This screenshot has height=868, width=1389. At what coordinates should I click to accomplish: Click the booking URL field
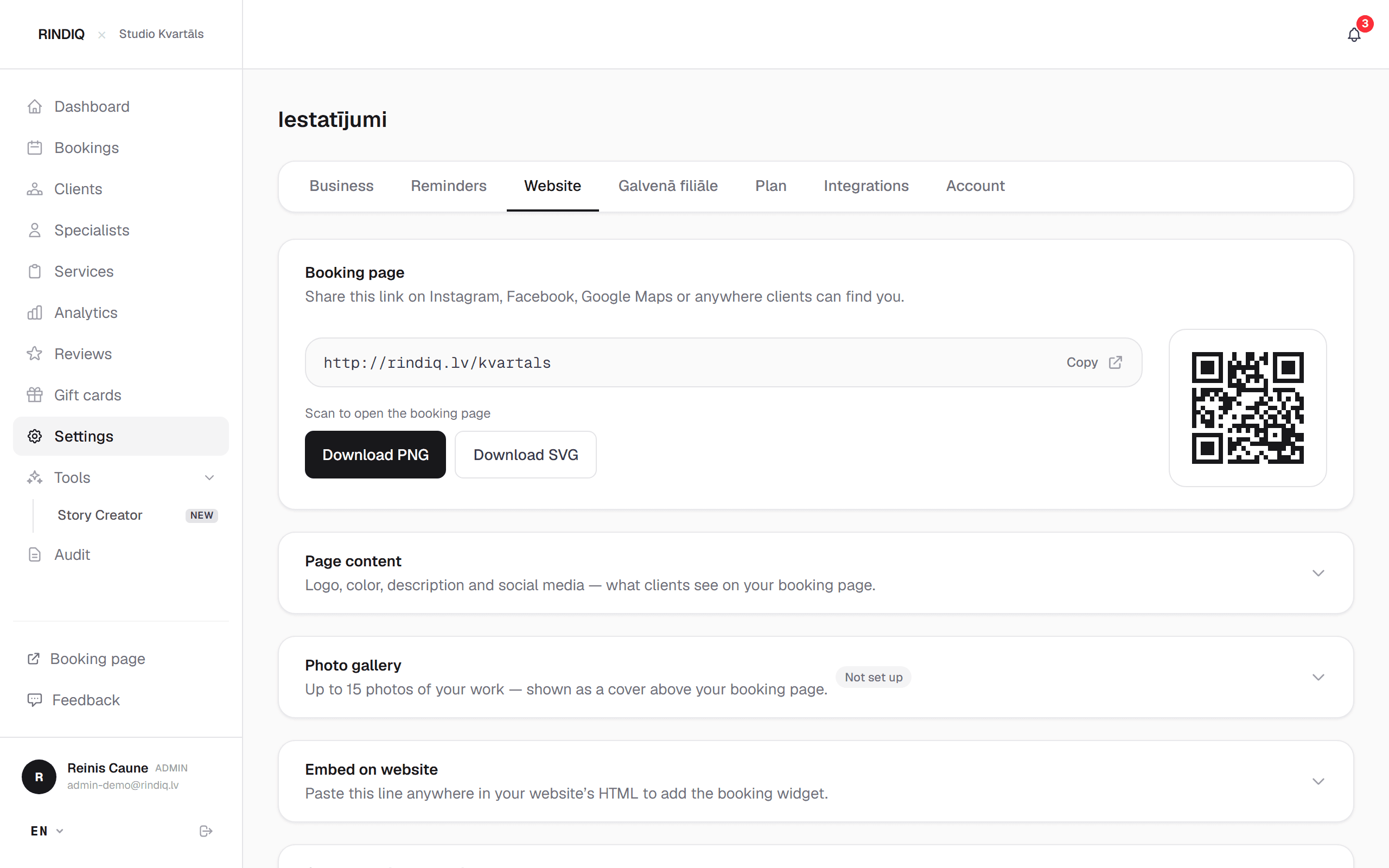[x=723, y=362]
